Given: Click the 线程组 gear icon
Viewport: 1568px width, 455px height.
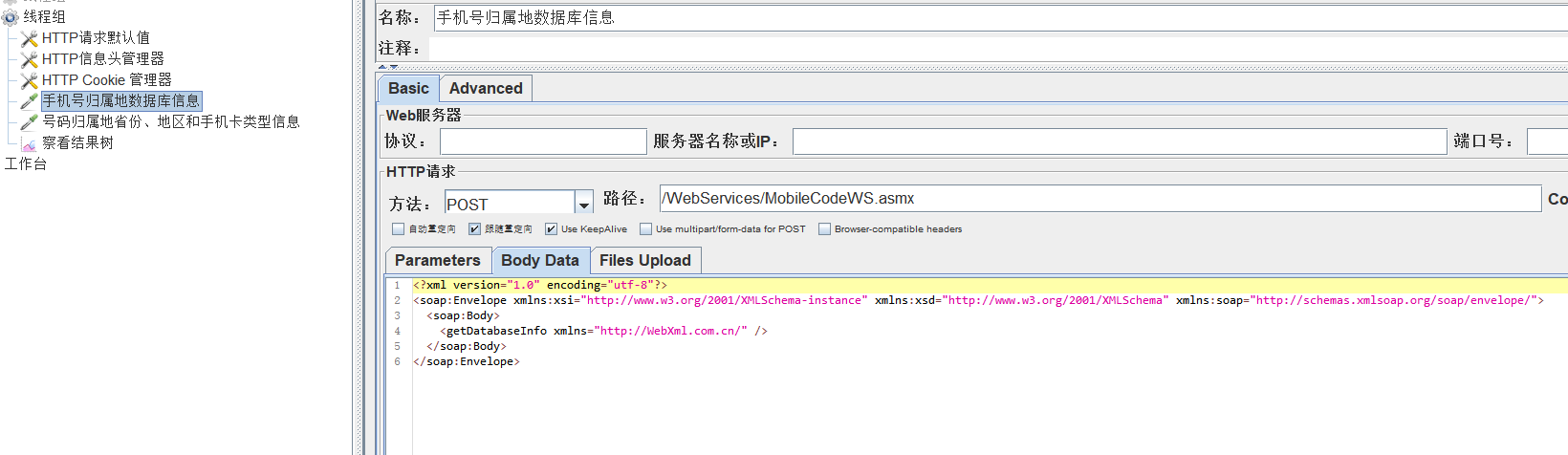Looking at the screenshot, I should point(11,17).
